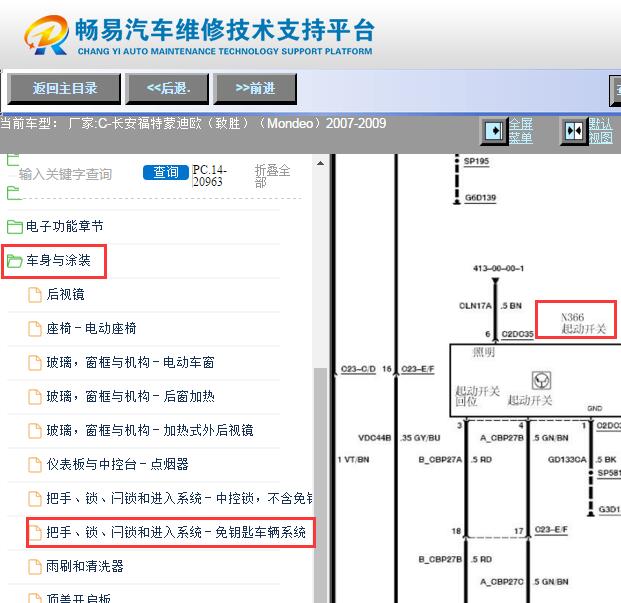
Task: Click the 返回主目录 button
Action: tap(64, 88)
